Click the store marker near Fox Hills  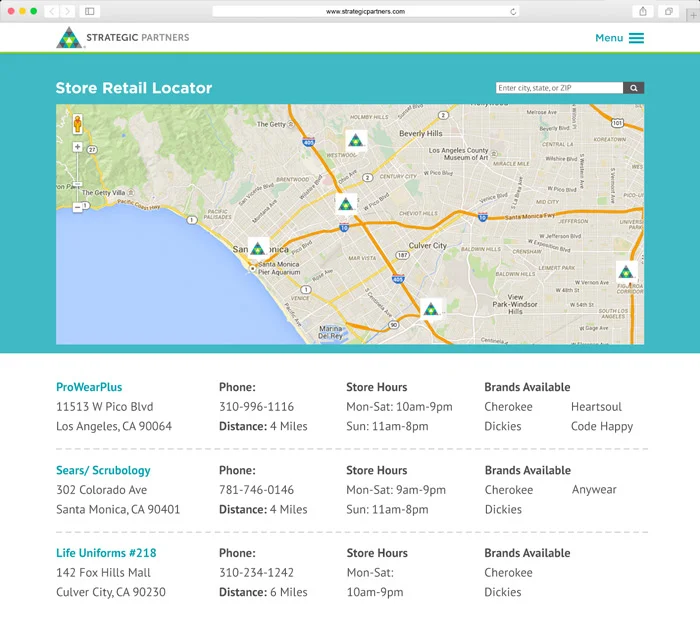(x=431, y=309)
